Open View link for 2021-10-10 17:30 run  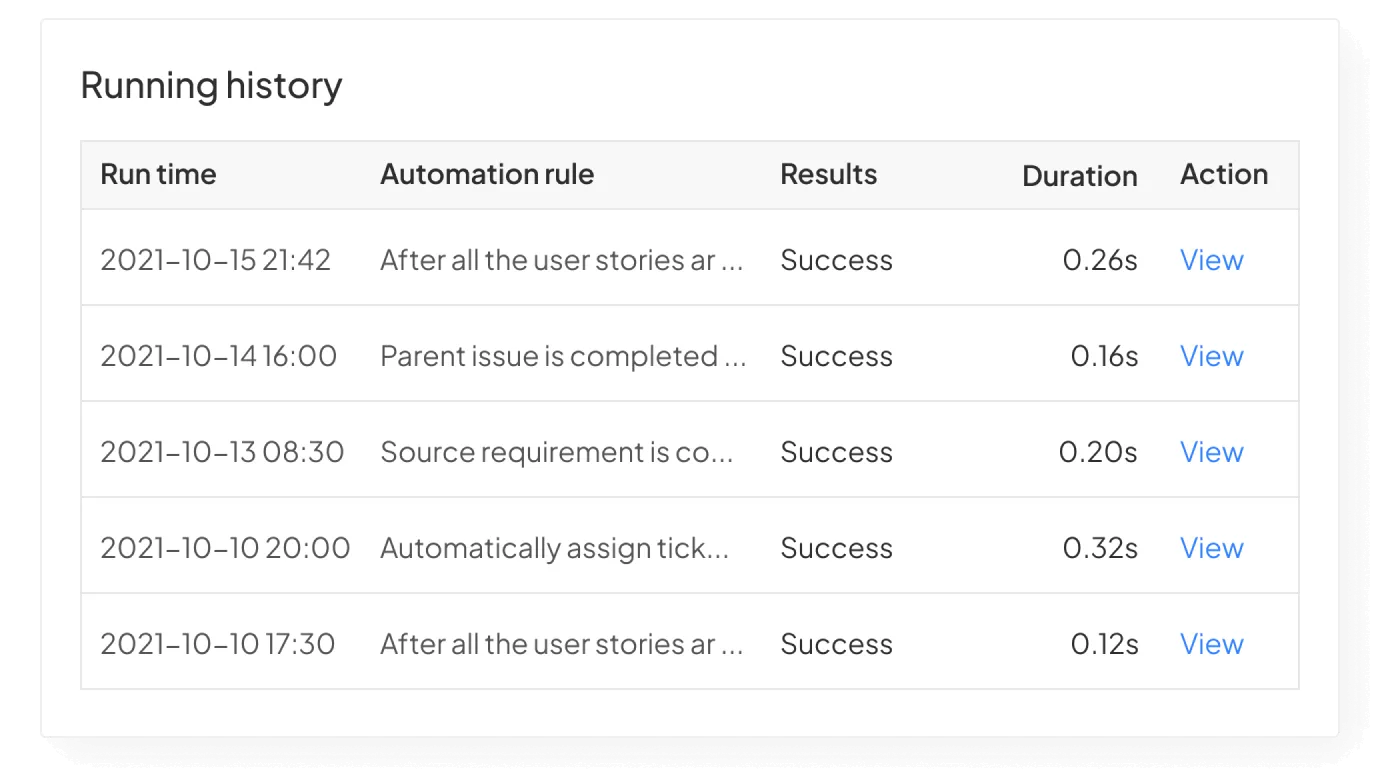[1211, 644]
